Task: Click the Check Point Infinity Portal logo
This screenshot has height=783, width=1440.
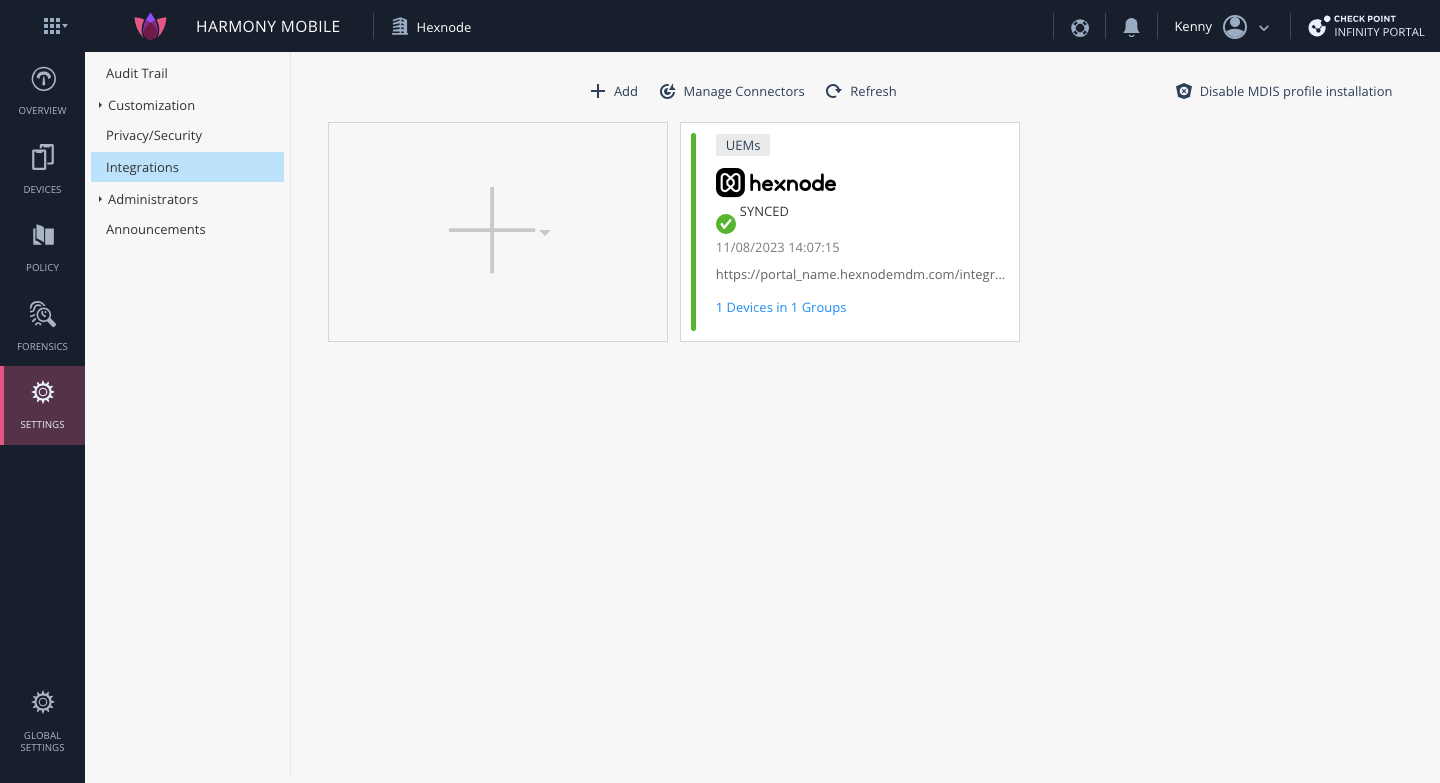Action: coord(1366,27)
